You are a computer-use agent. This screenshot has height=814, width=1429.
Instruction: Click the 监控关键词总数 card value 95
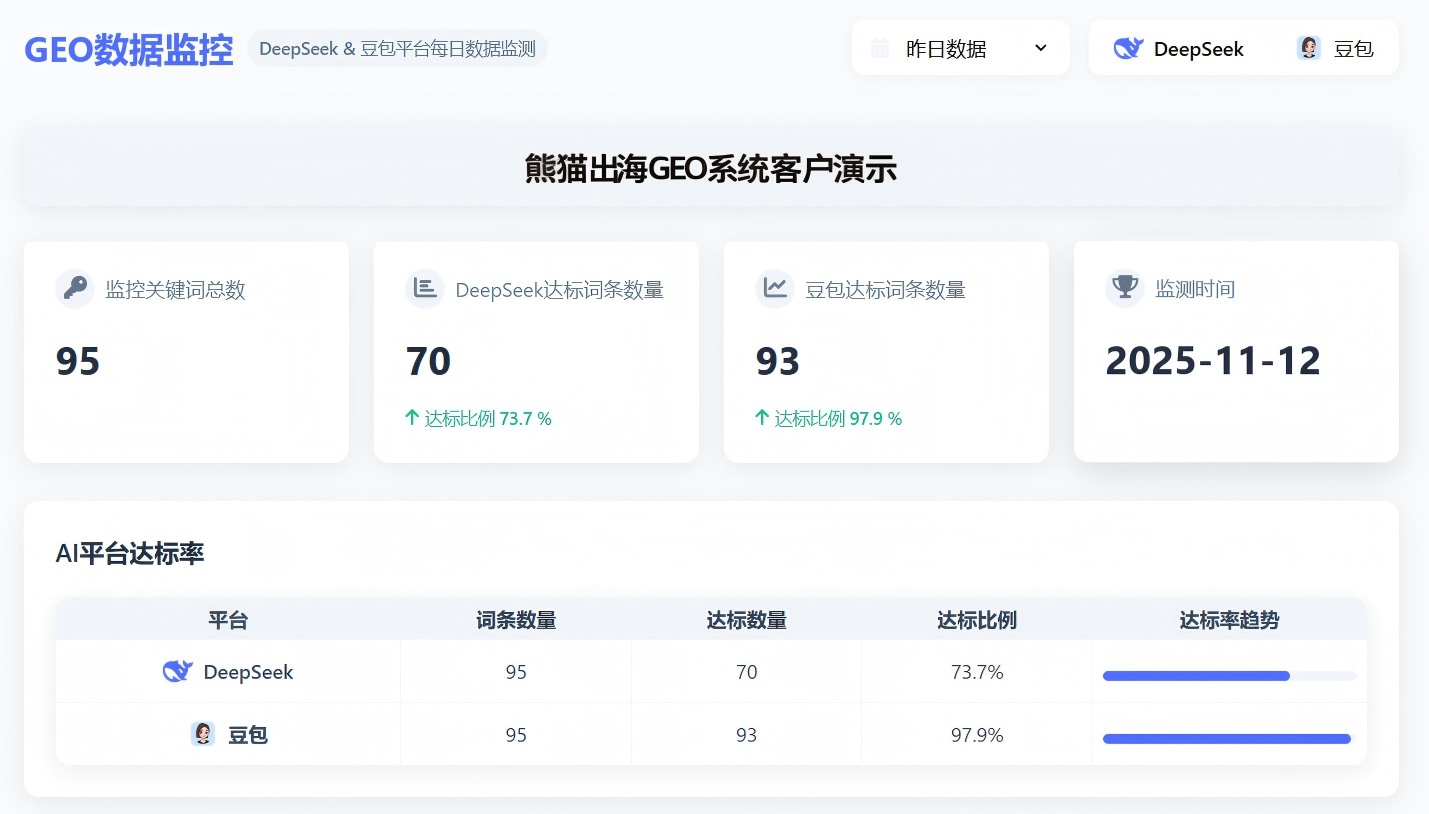78,361
